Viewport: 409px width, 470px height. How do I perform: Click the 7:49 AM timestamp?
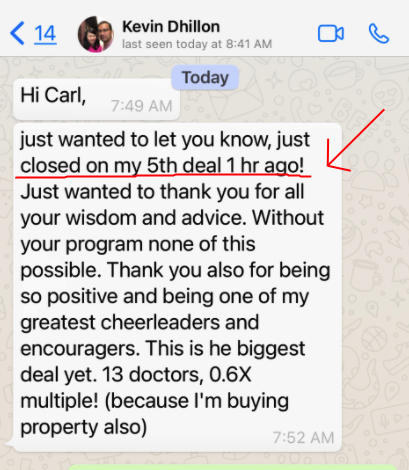tap(141, 106)
